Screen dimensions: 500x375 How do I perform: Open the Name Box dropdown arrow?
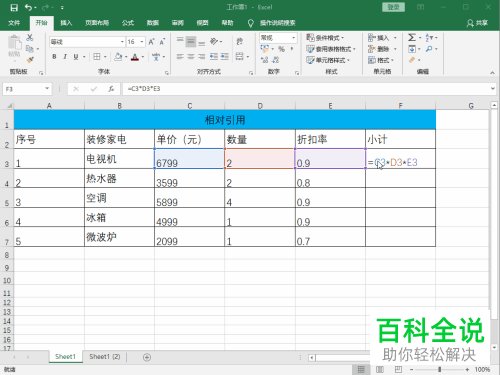point(47,89)
